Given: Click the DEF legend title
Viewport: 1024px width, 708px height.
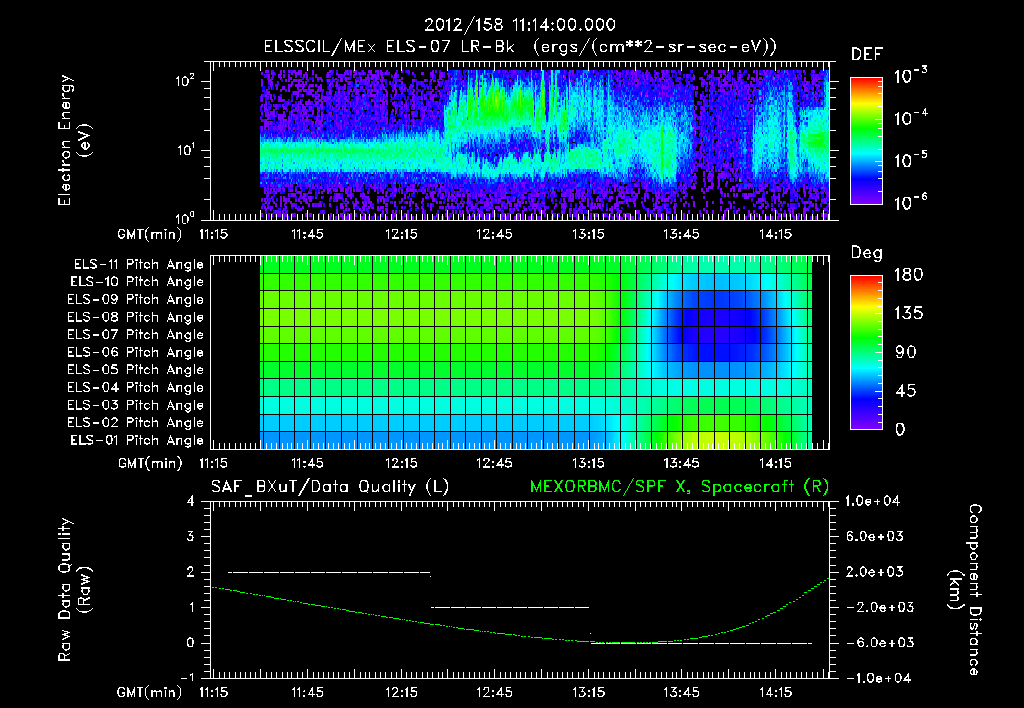Looking at the screenshot, I should click(867, 55).
